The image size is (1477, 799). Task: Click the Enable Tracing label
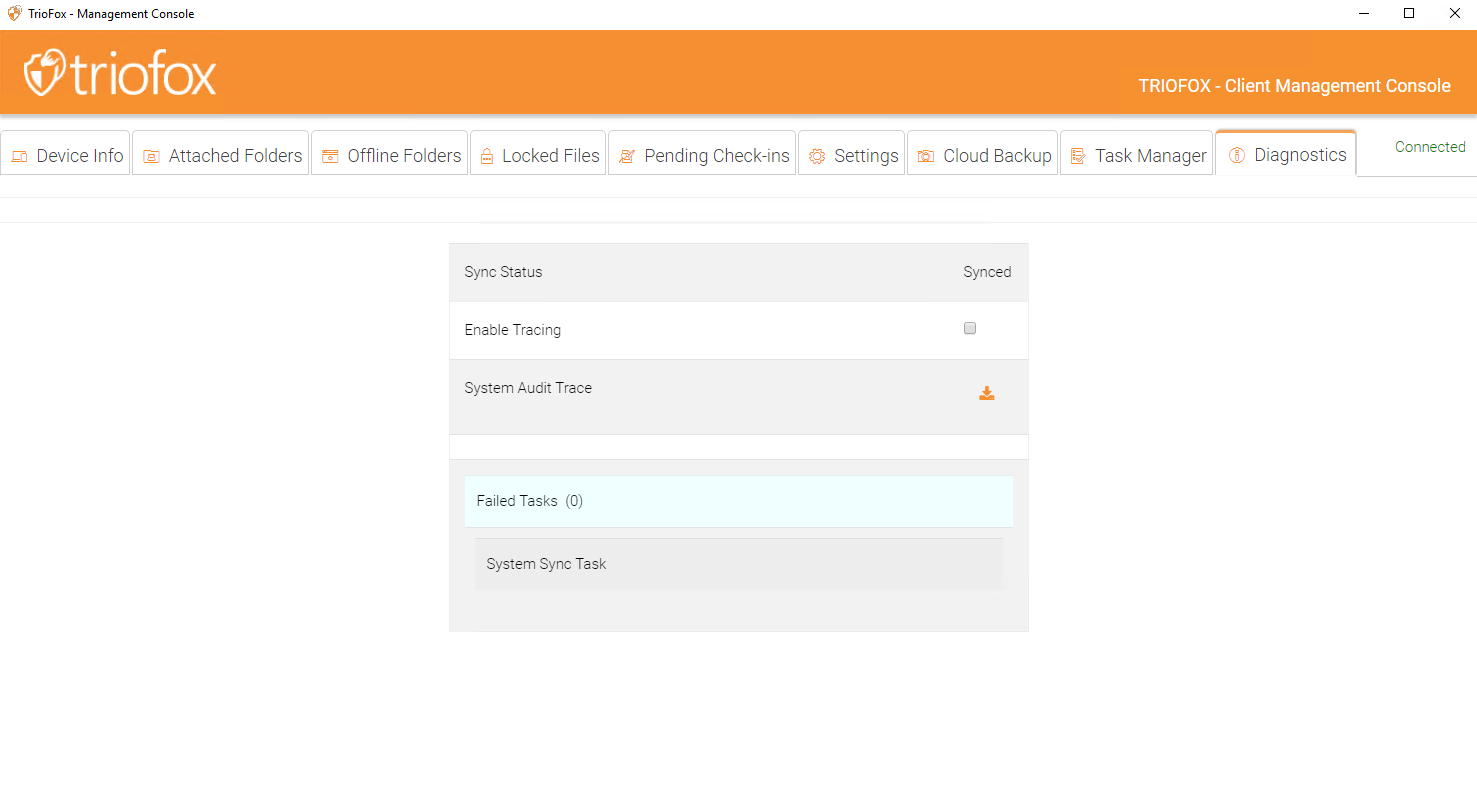(x=513, y=330)
